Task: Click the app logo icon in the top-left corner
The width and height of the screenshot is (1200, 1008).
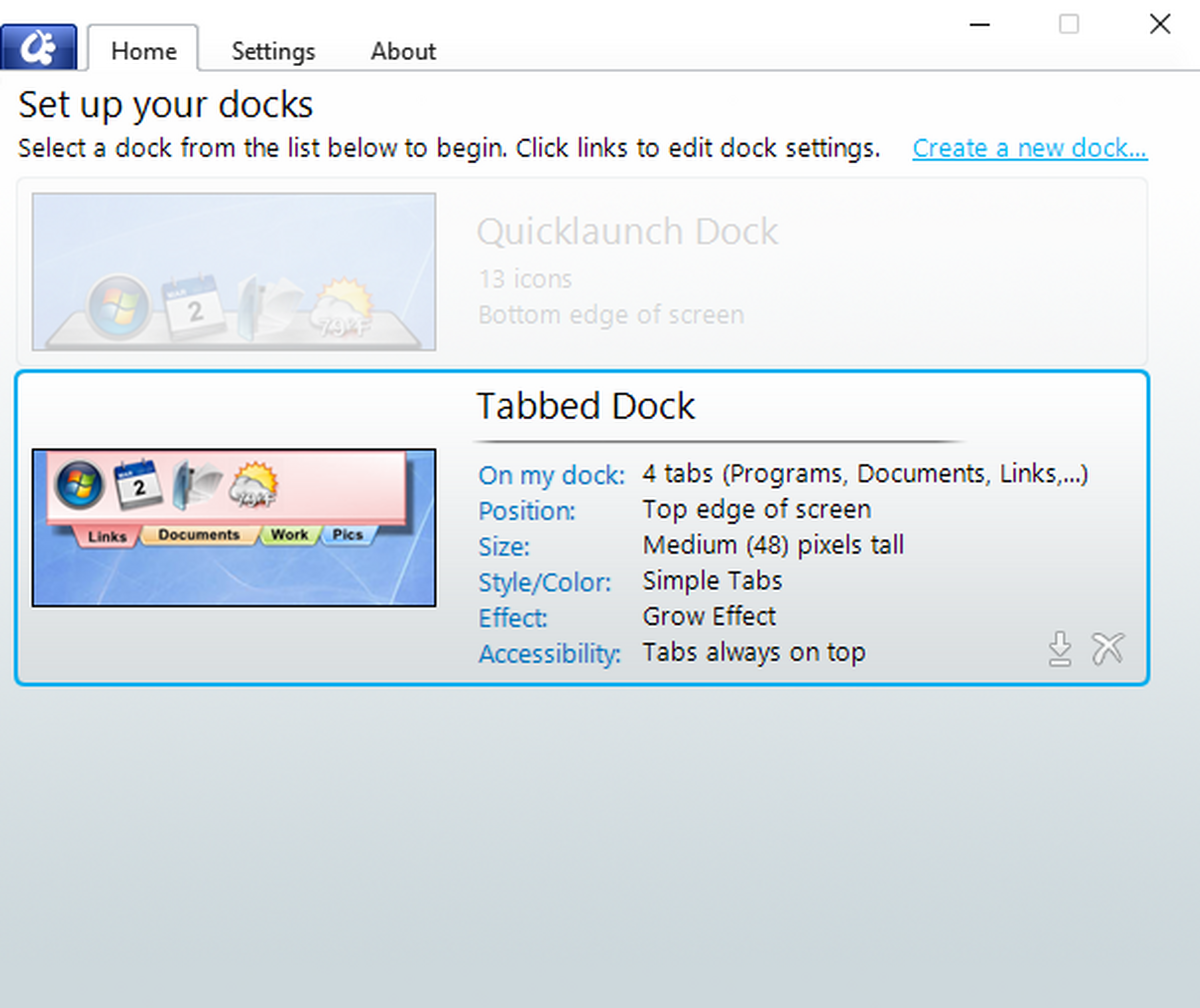Action: pos(40,46)
